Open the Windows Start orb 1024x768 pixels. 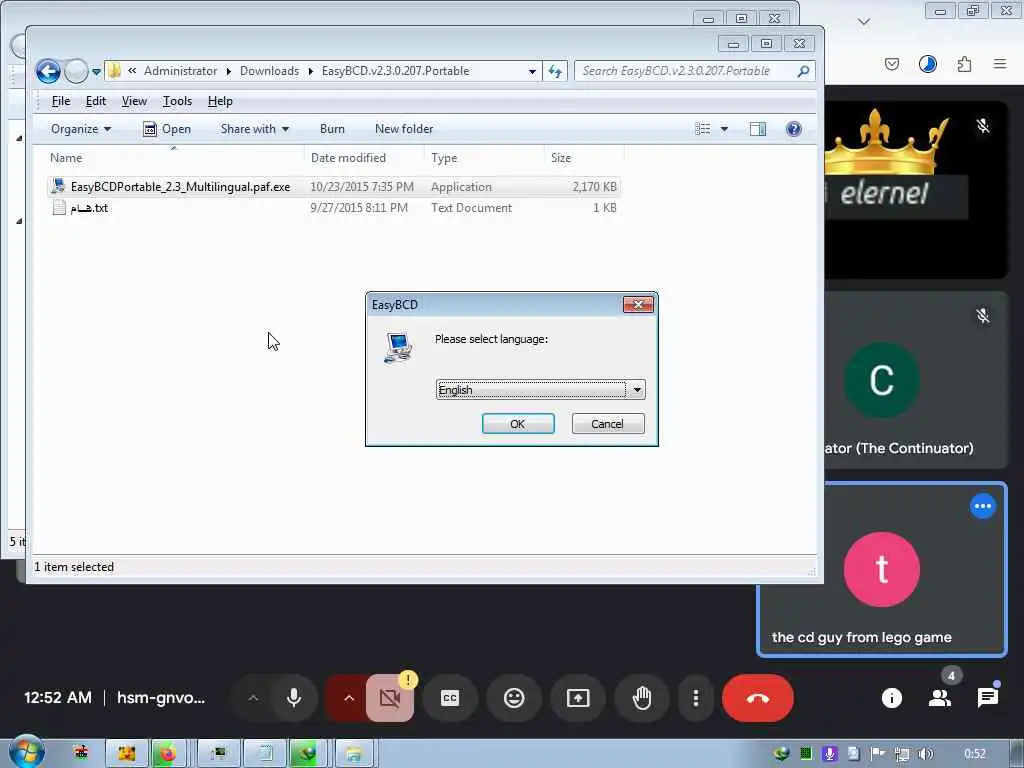[x=27, y=752]
